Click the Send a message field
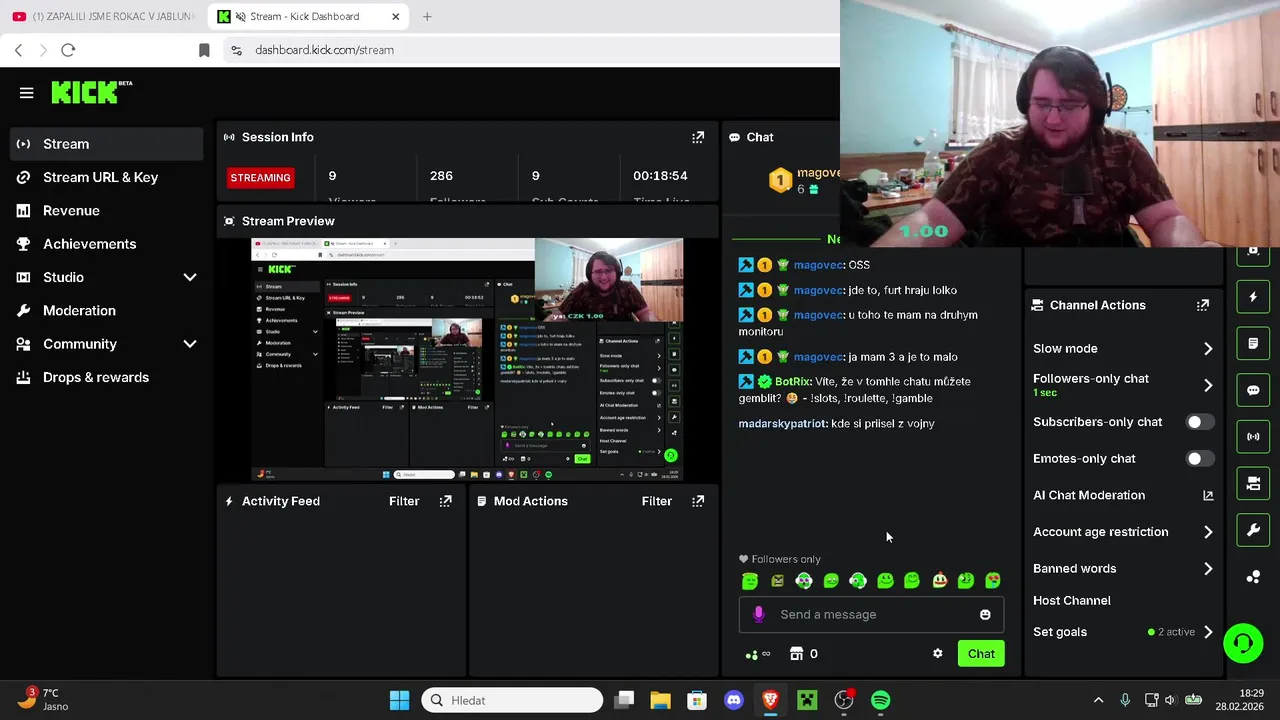This screenshot has height=720, width=1280. click(x=872, y=615)
